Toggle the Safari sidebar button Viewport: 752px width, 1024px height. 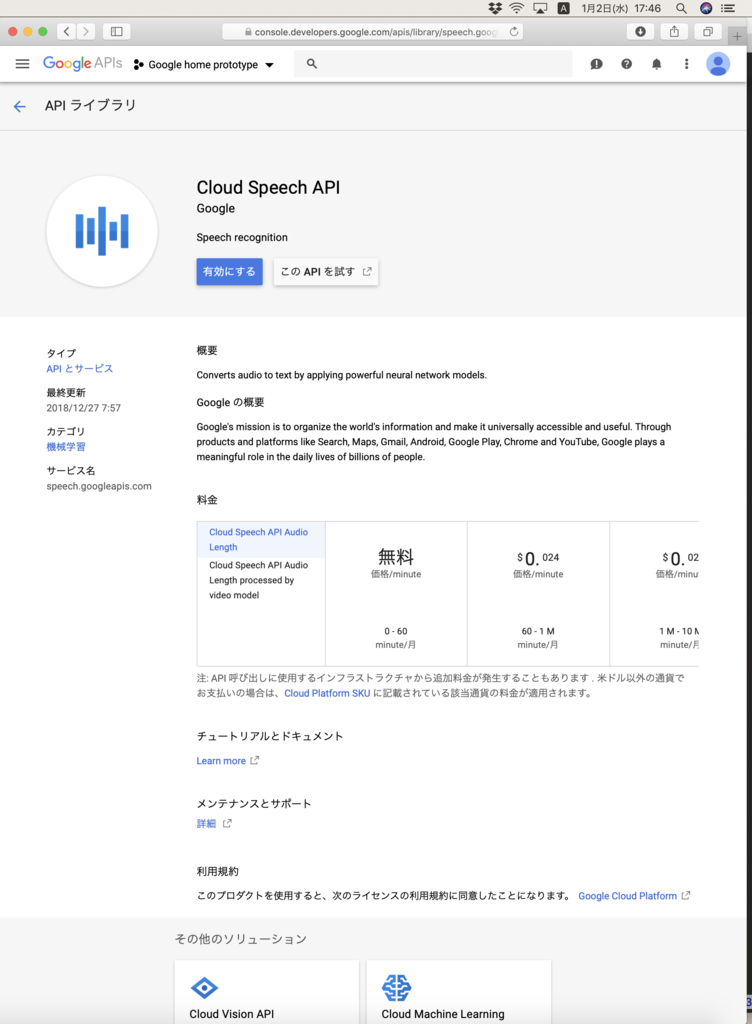tap(117, 31)
